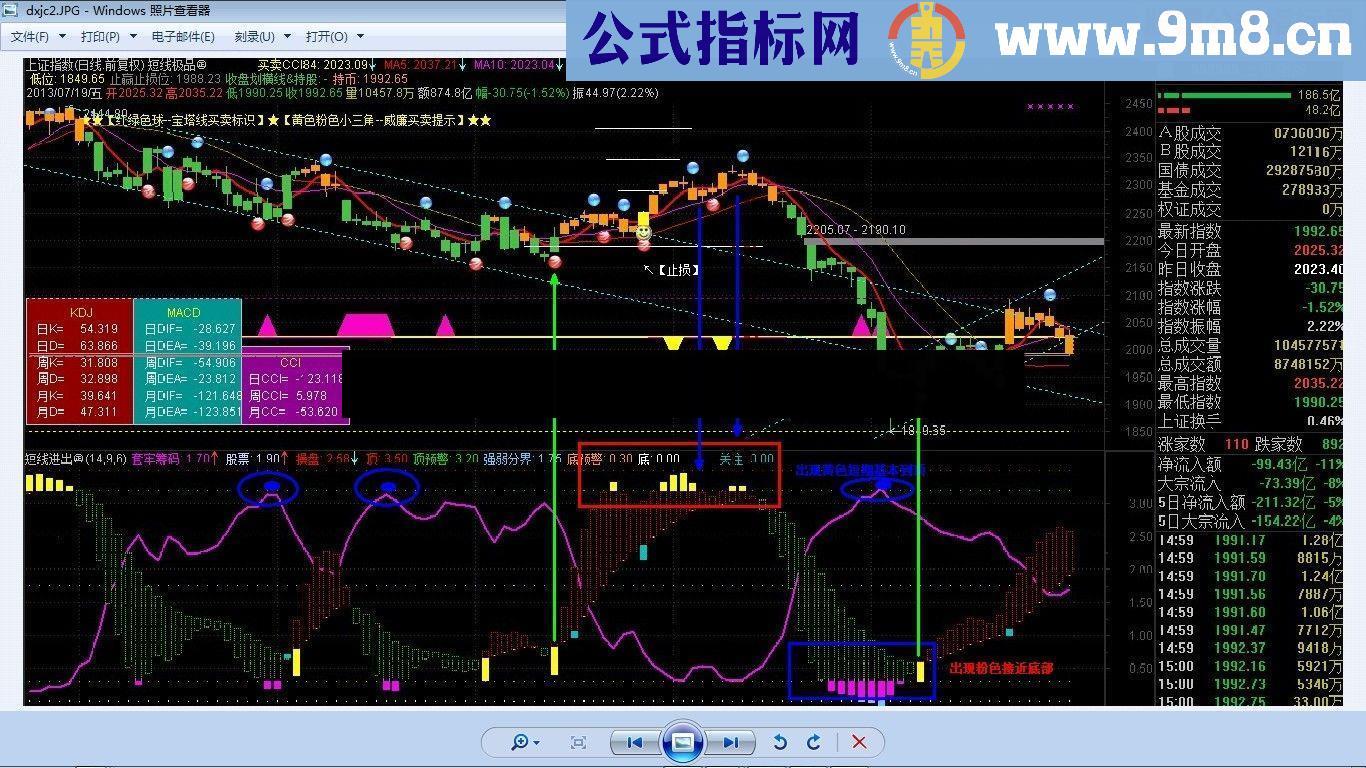Open the 电子邮件 menu
Image resolution: width=1366 pixels, height=768 pixels.
[x=182, y=36]
